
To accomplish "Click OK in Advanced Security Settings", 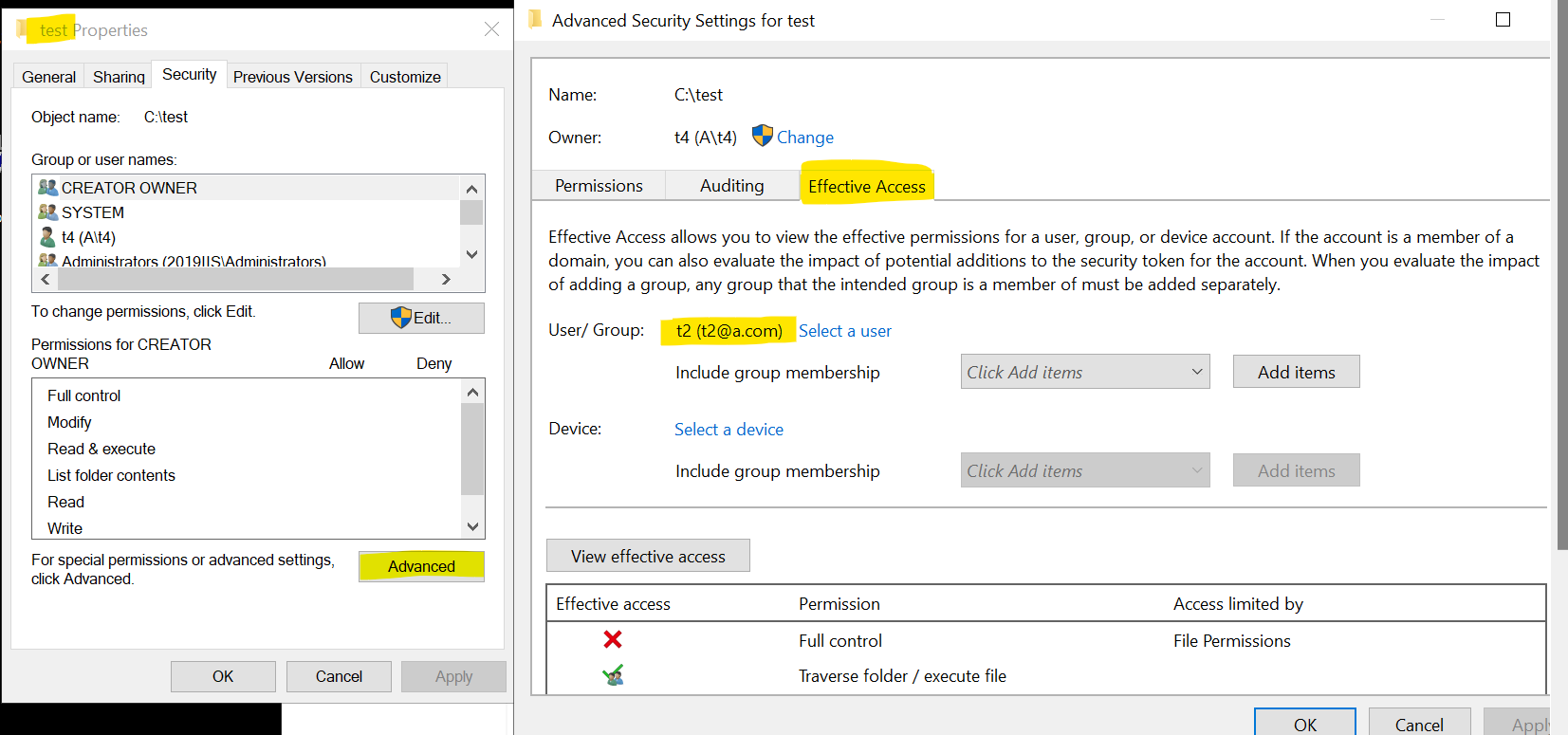I will (x=1305, y=724).
